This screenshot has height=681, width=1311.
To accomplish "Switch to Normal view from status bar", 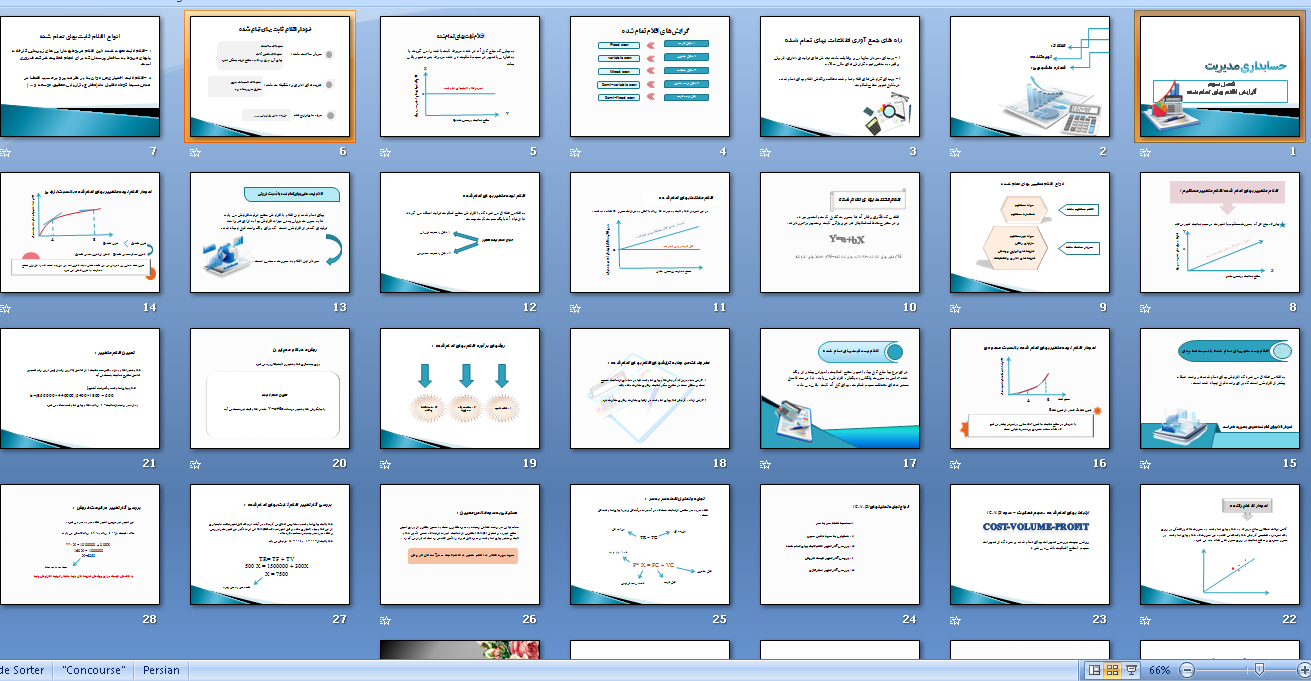I will (x=1095, y=670).
